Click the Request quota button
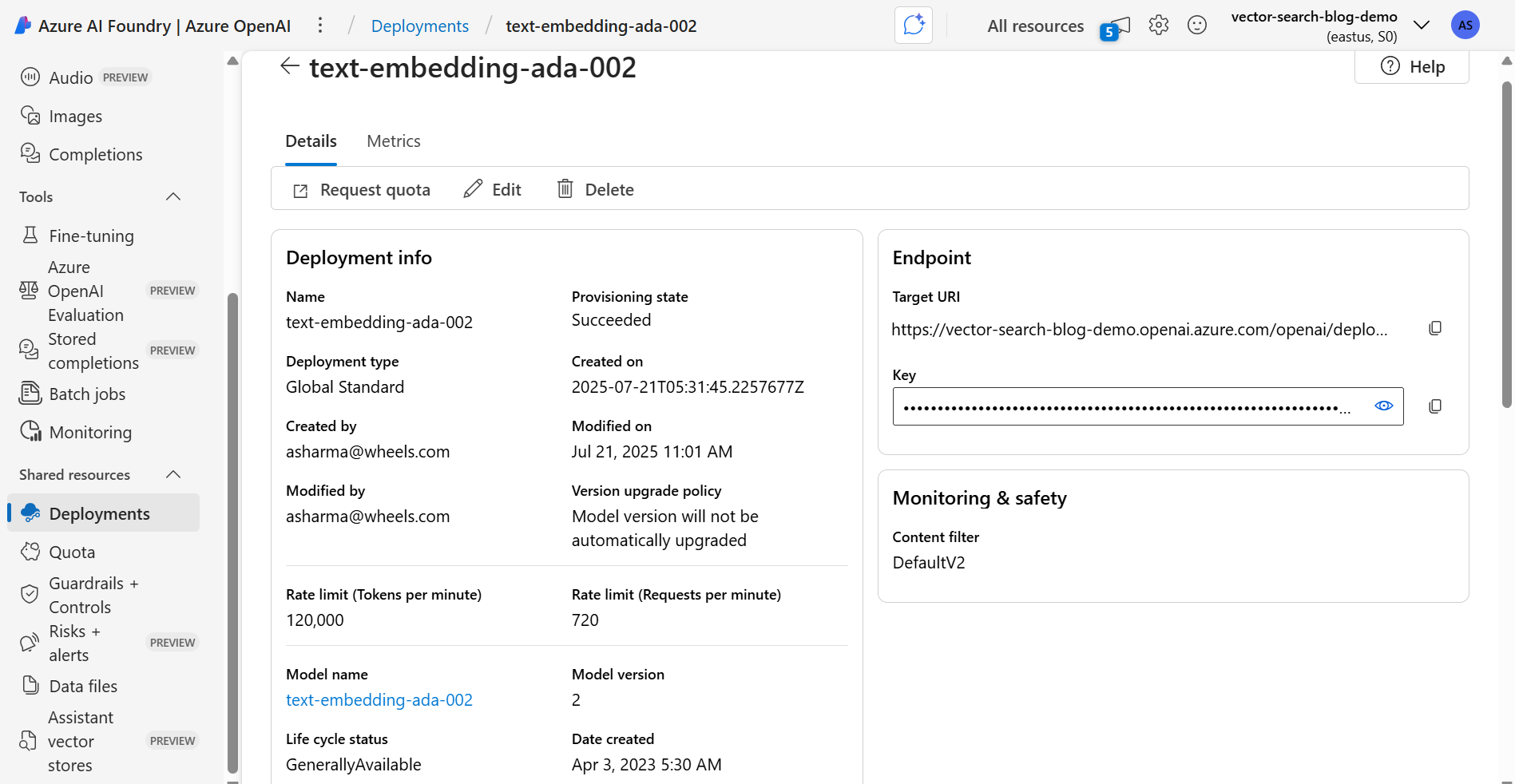 362,189
